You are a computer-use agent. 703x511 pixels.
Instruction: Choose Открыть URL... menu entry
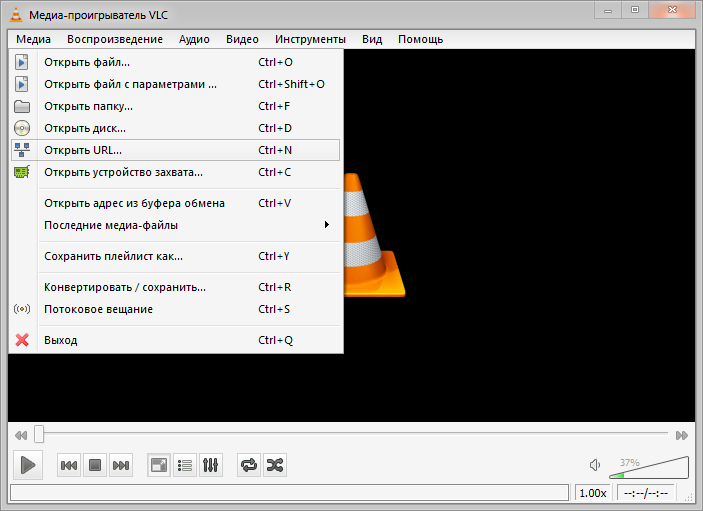[176, 150]
